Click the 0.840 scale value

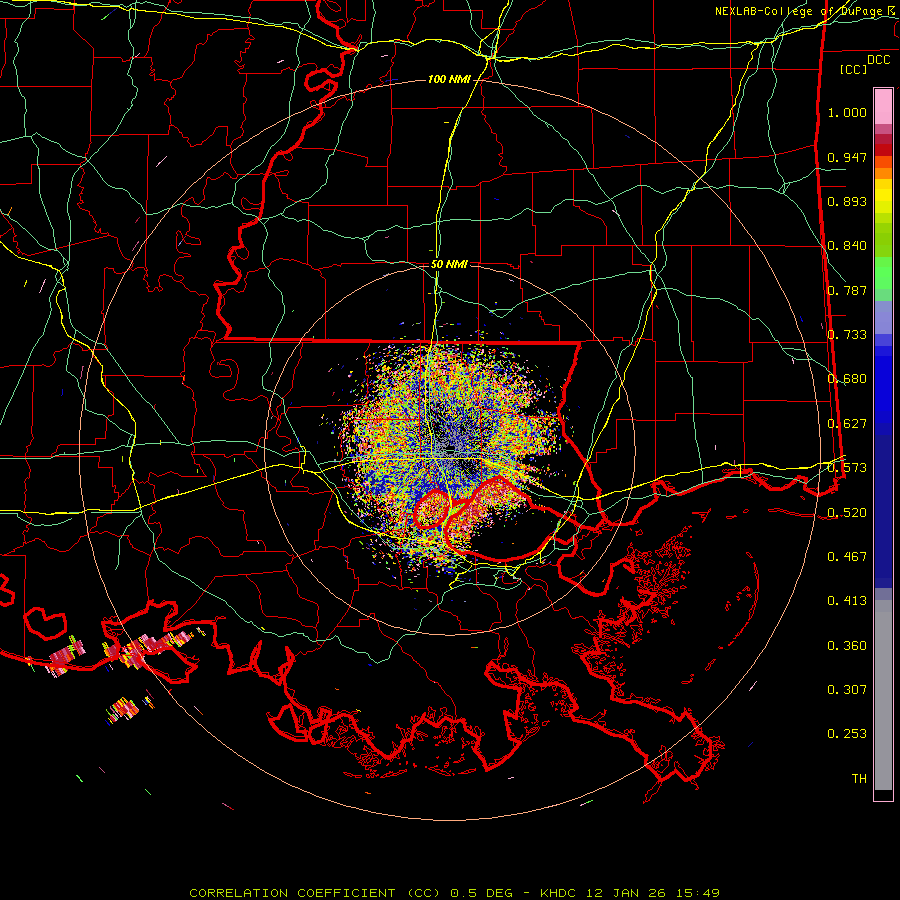[847, 246]
